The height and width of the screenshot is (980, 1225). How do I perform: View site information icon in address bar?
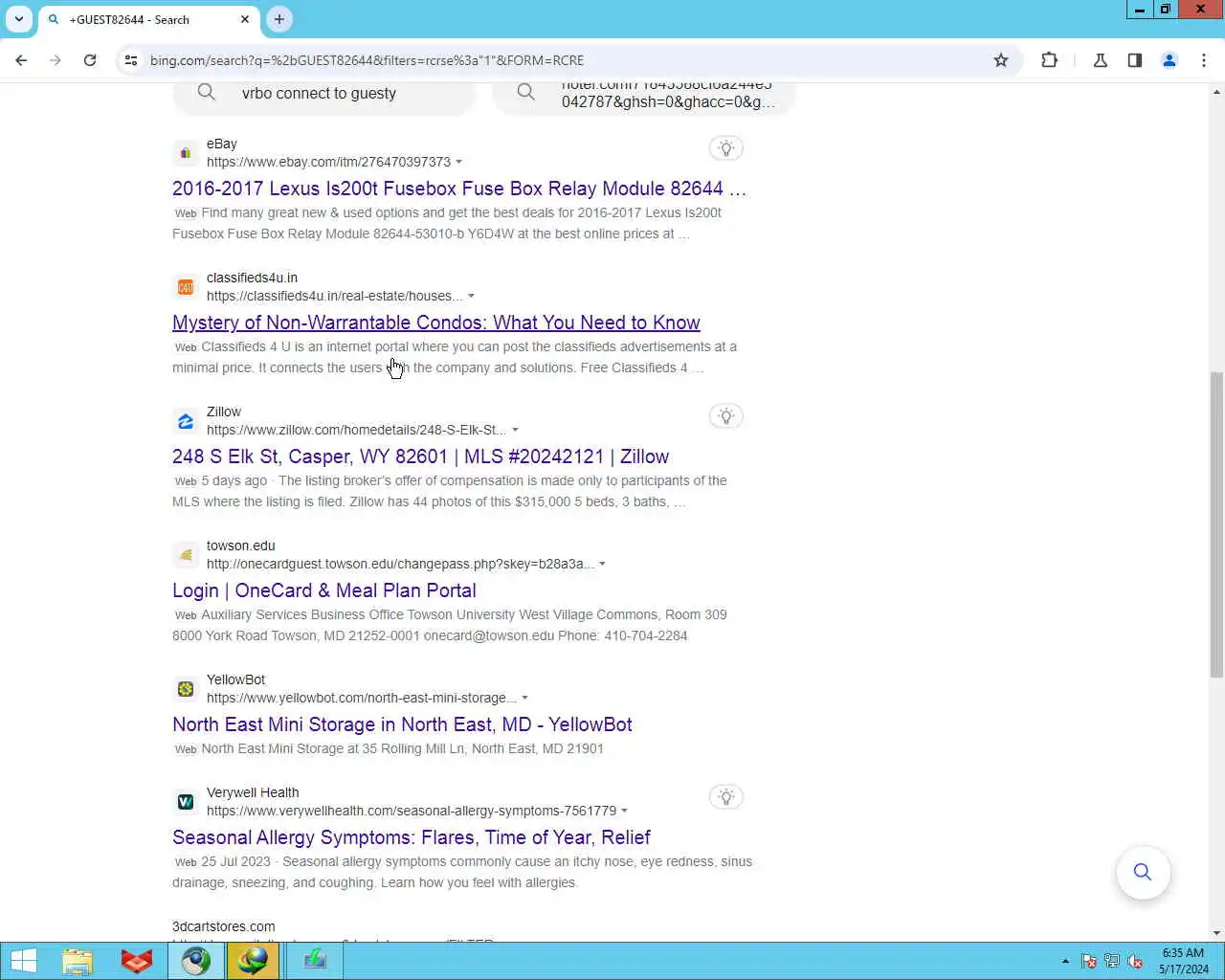pos(131,60)
